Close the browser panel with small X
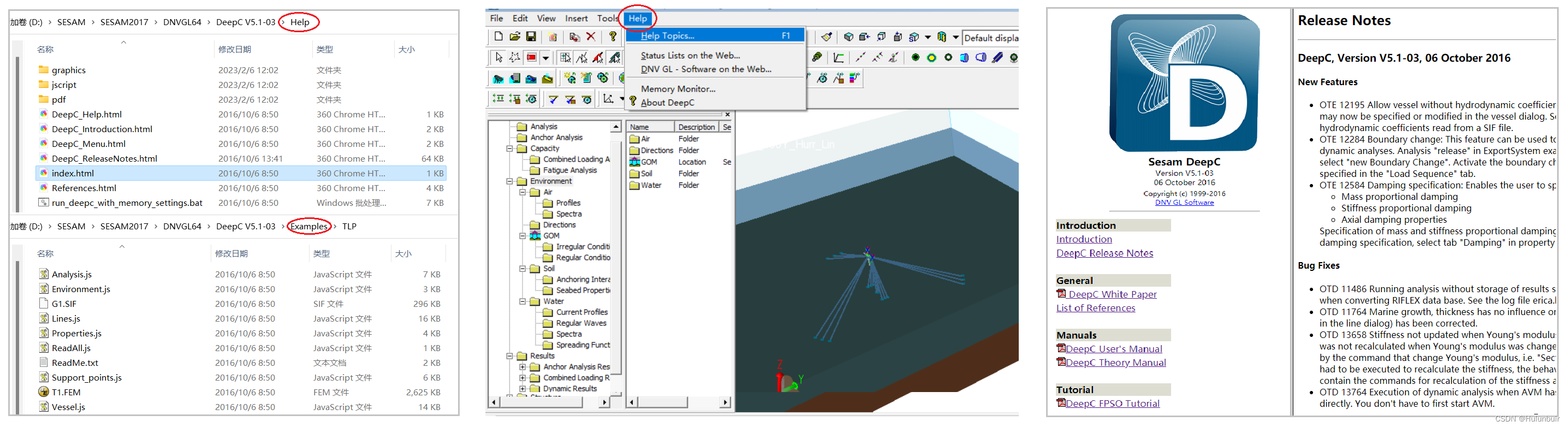This screenshot has width=1568, height=427. click(x=727, y=114)
